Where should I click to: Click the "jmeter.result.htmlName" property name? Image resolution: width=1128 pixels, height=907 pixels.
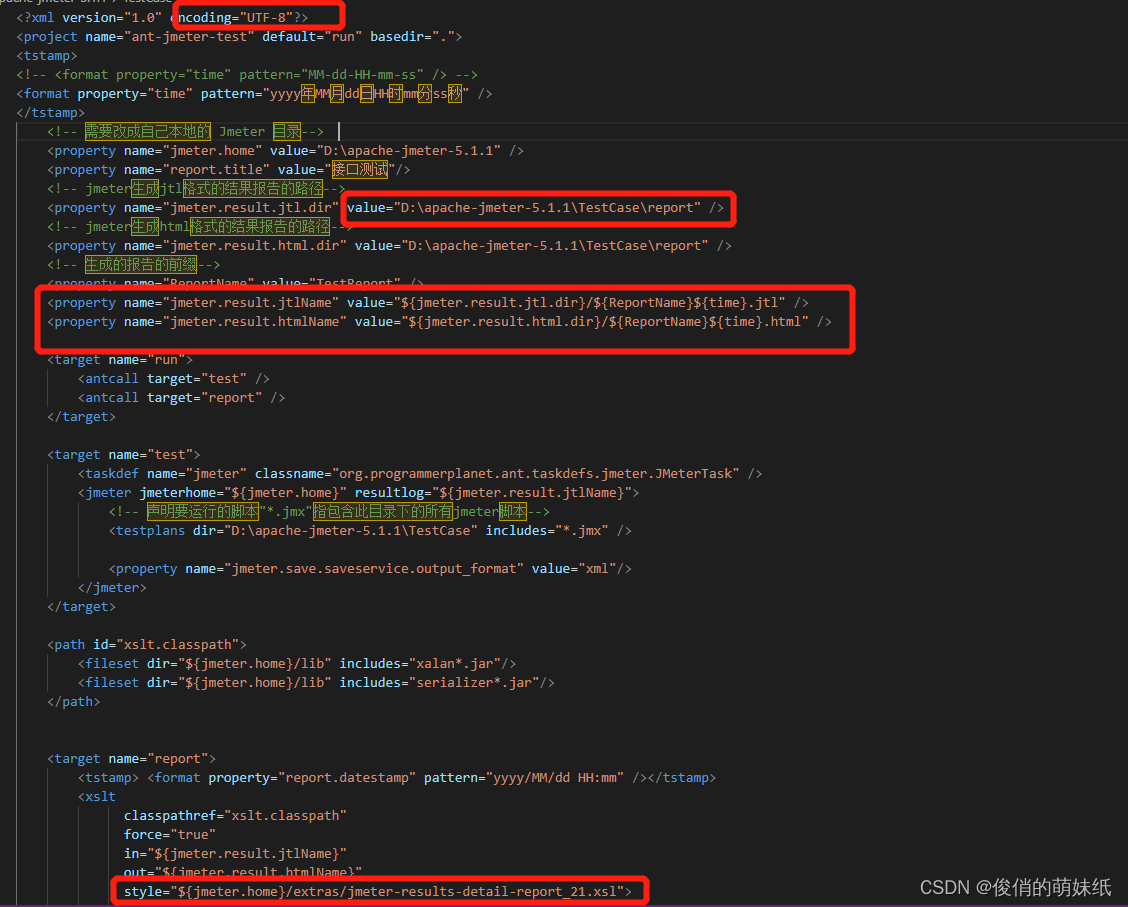(x=255, y=322)
